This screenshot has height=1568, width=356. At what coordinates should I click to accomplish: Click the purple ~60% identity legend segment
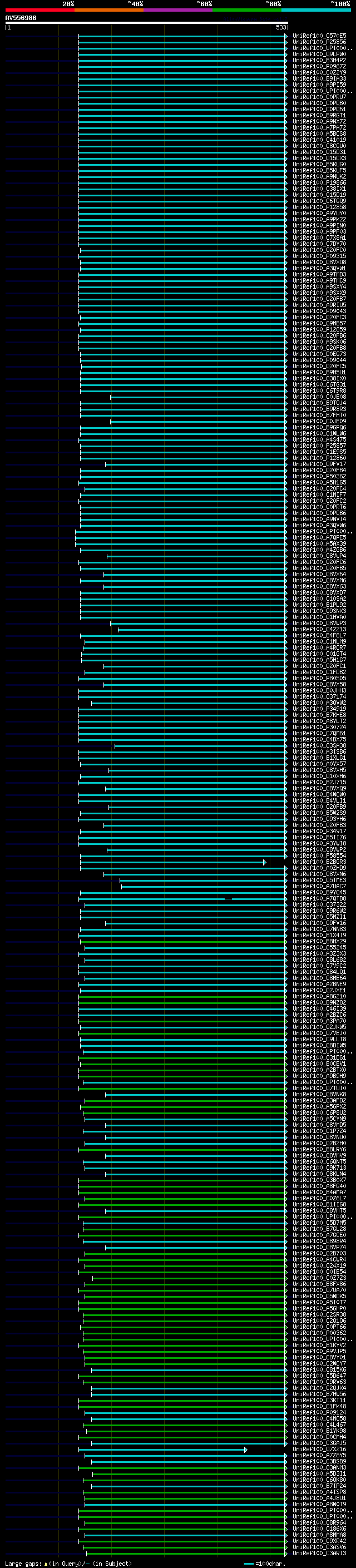coord(179,10)
